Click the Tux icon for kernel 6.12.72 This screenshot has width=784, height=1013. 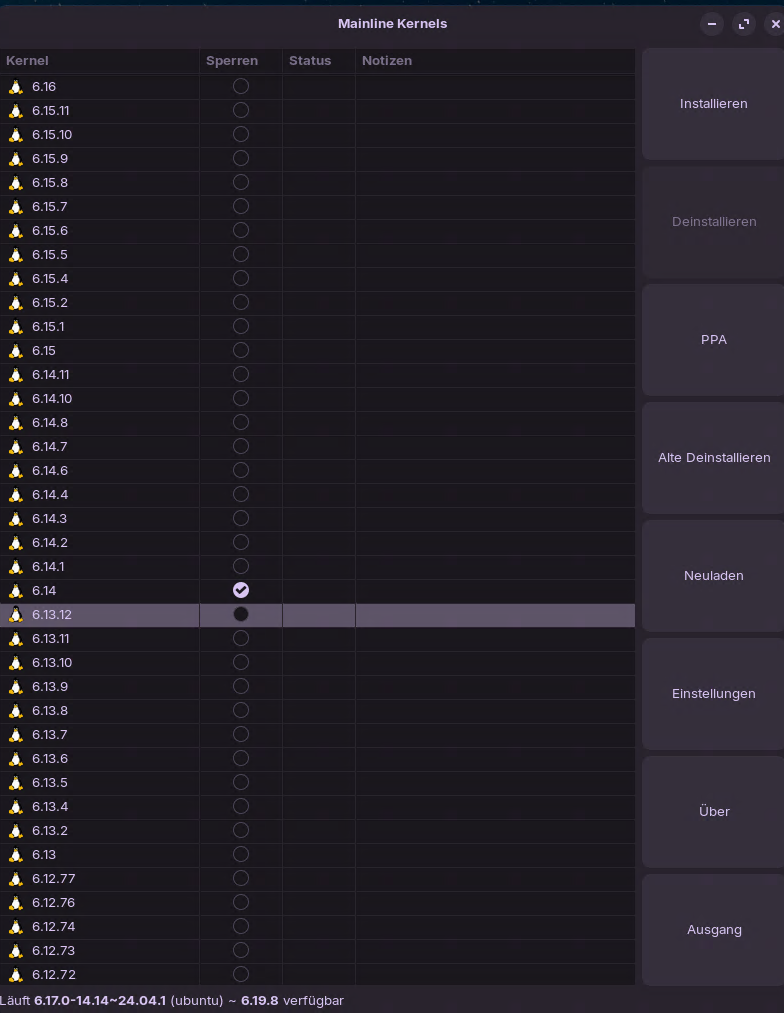click(16, 975)
